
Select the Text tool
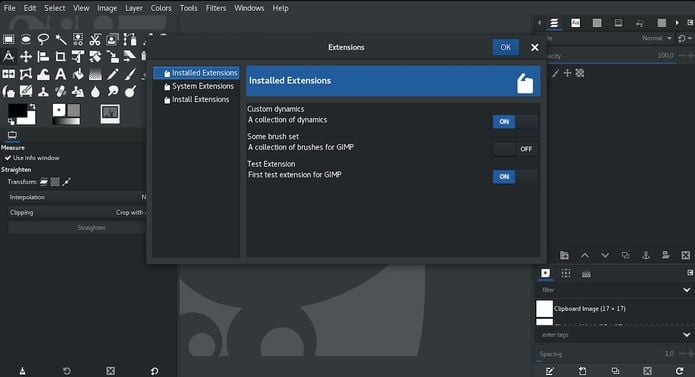60,74
